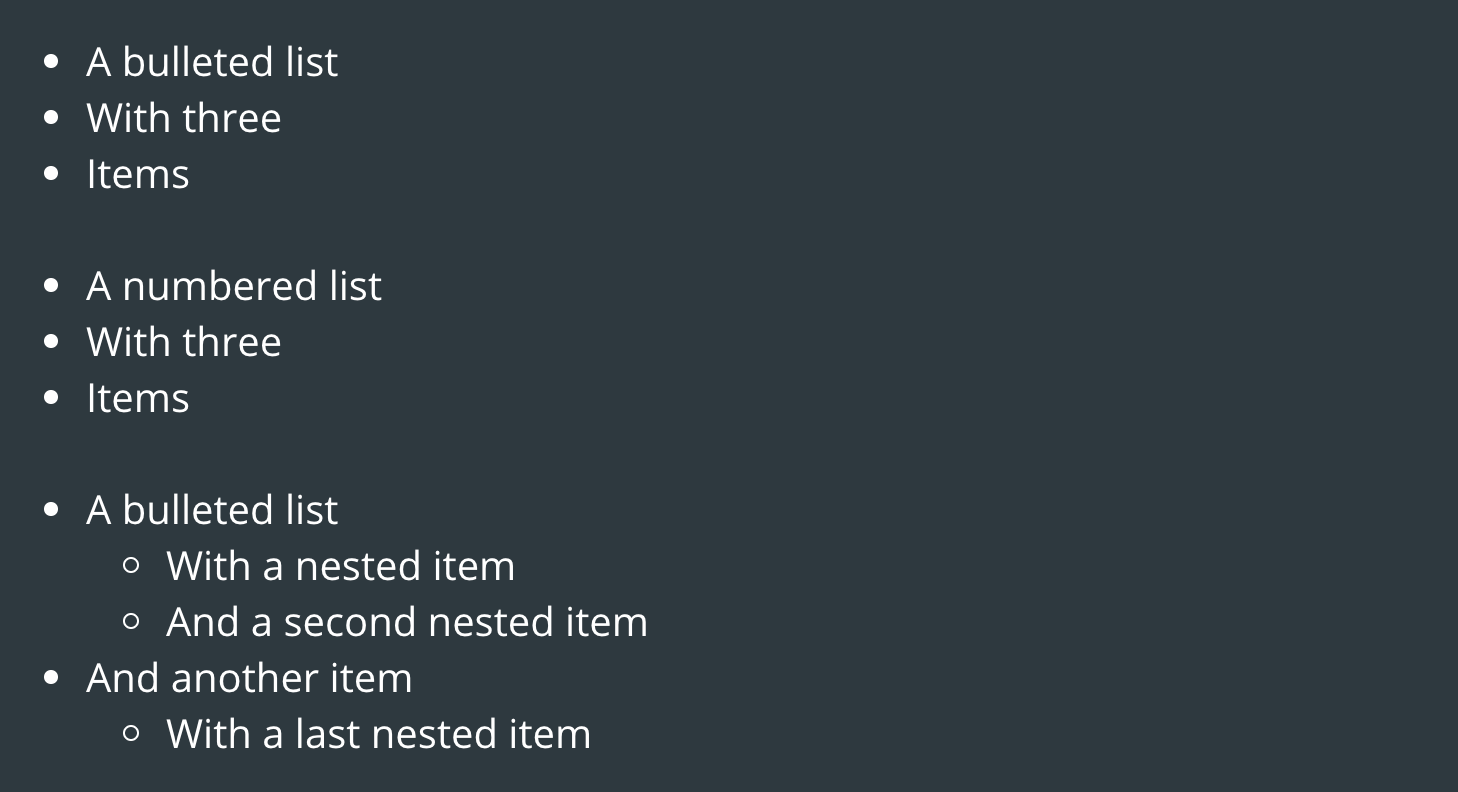Image resolution: width=1458 pixels, height=792 pixels.
Task: Click bullet beside 'With three' under 'A numbered list'
Action: [53, 342]
